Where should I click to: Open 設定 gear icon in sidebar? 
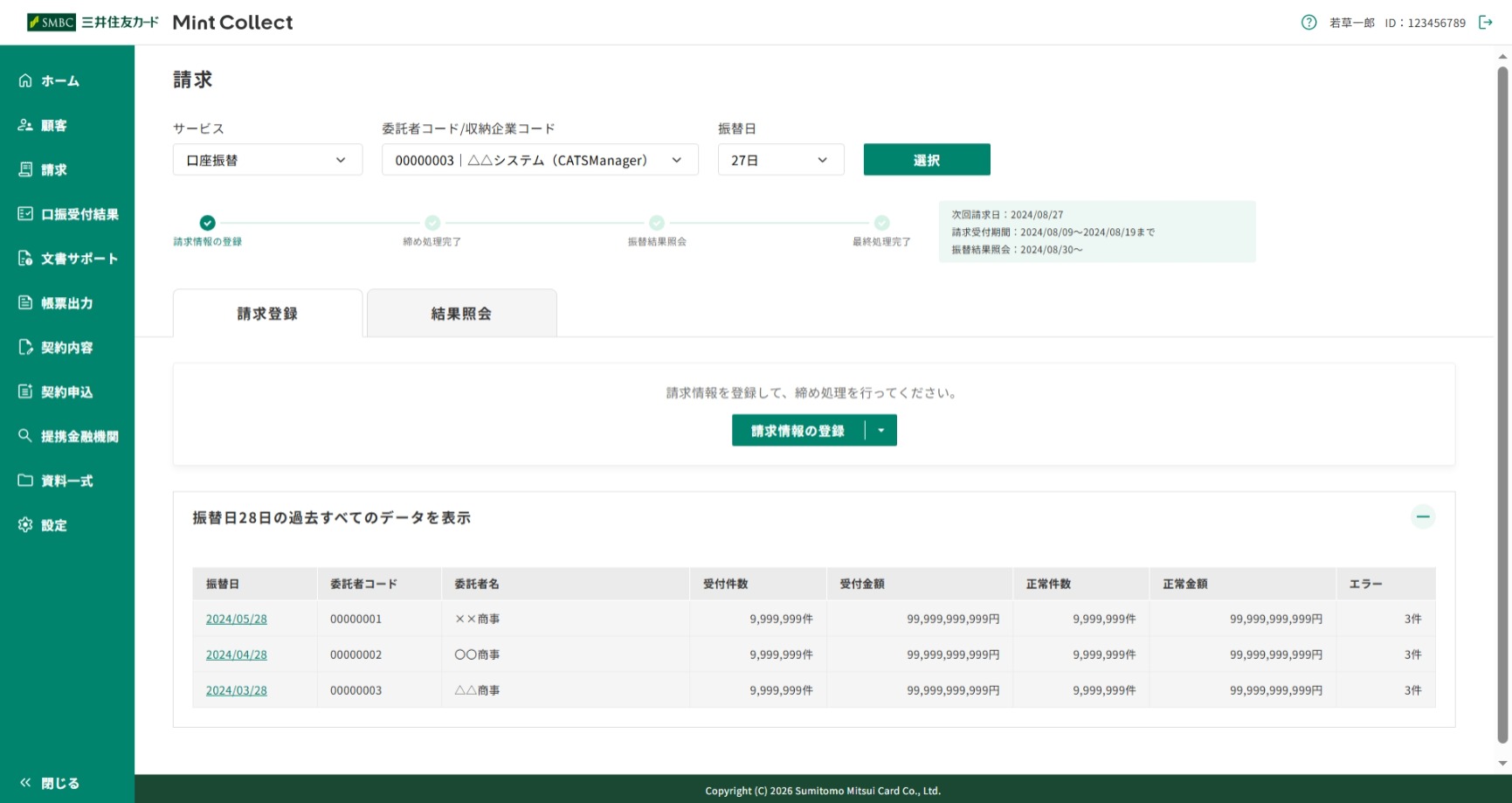click(25, 525)
